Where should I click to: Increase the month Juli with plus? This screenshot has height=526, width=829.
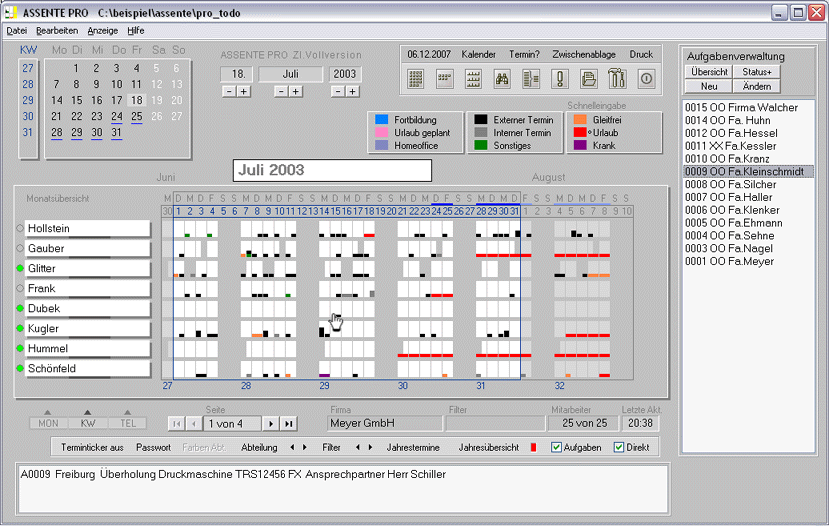pyautogui.click(x=296, y=91)
